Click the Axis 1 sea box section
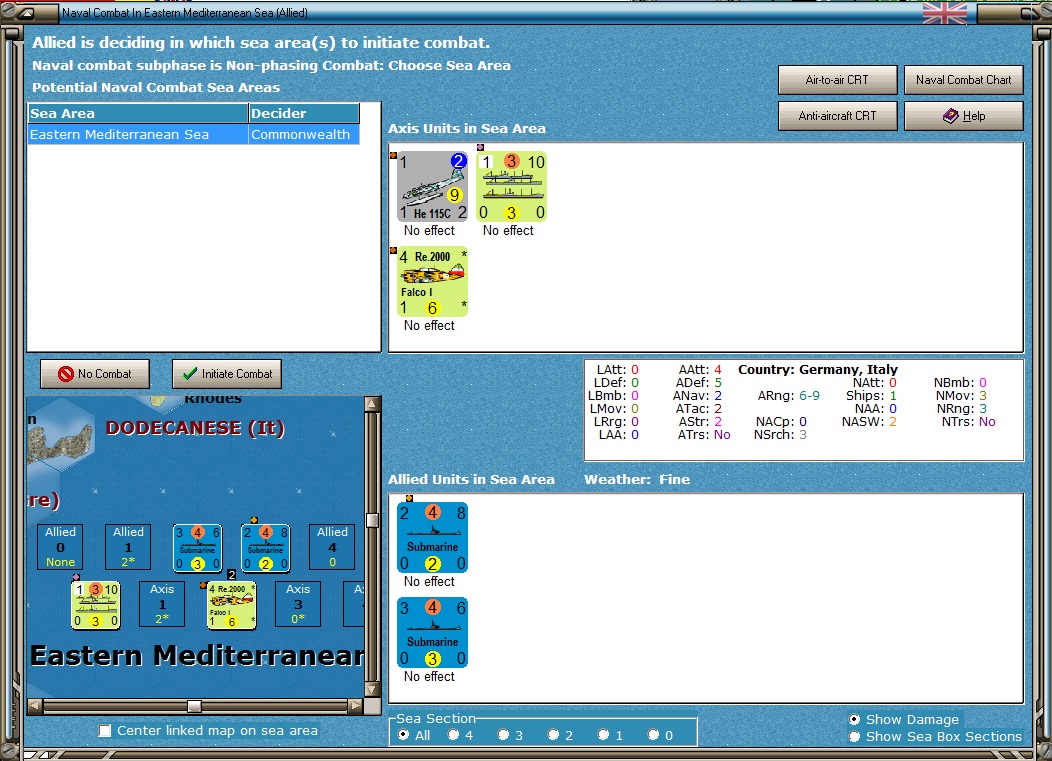This screenshot has width=1052, height=761. tap(162, 604)
